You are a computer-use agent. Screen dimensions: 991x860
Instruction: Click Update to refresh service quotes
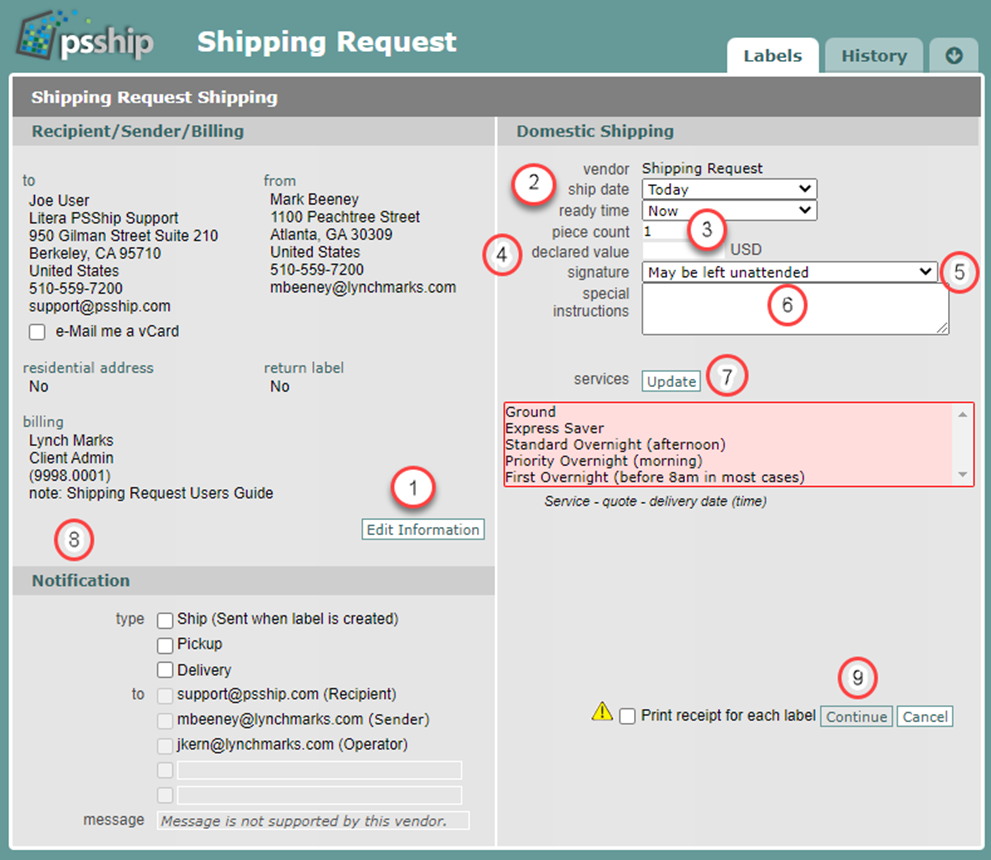(x=670, y=381)
